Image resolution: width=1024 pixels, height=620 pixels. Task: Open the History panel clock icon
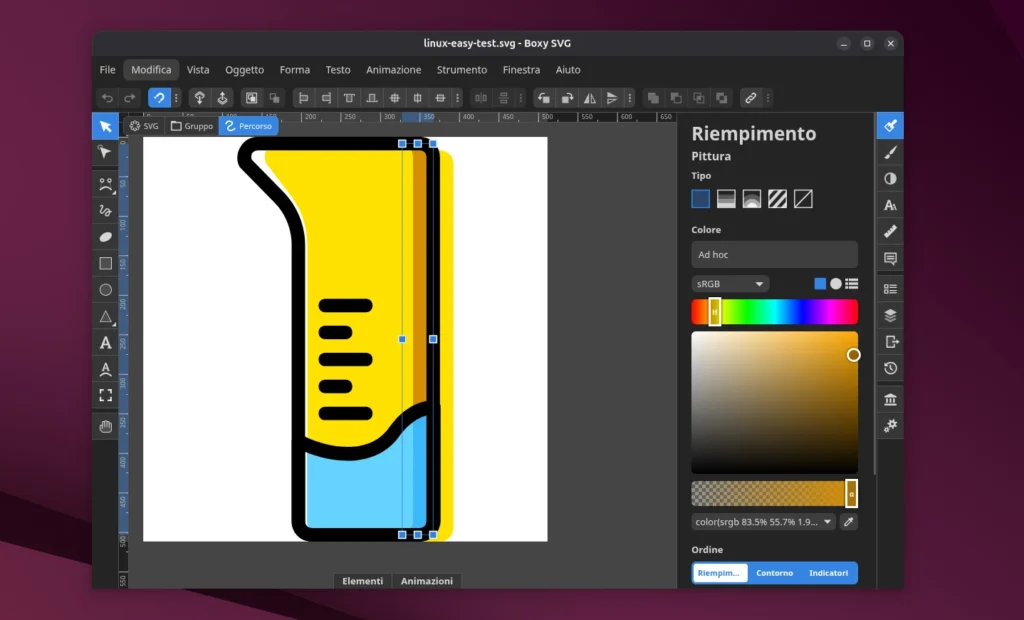(890, 368)
